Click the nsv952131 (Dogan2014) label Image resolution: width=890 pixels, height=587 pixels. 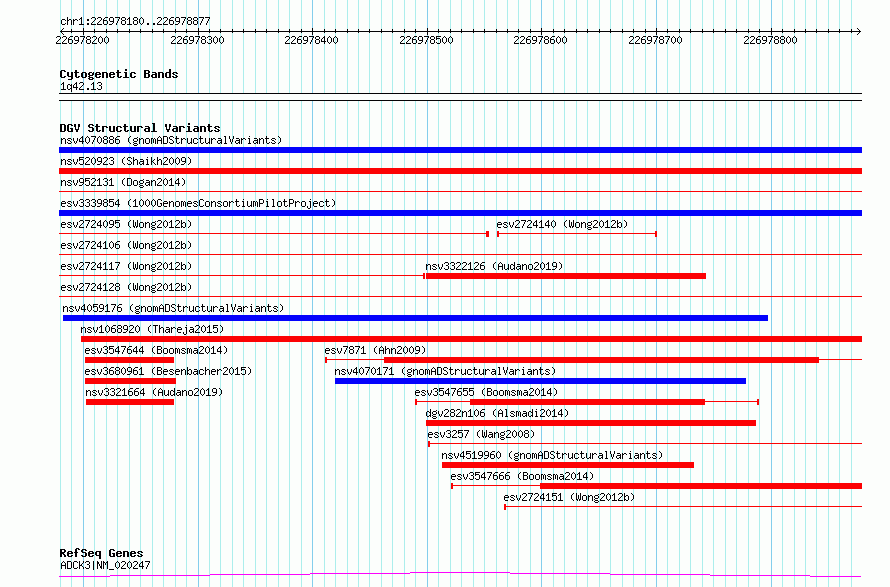[x=123, y=182]
